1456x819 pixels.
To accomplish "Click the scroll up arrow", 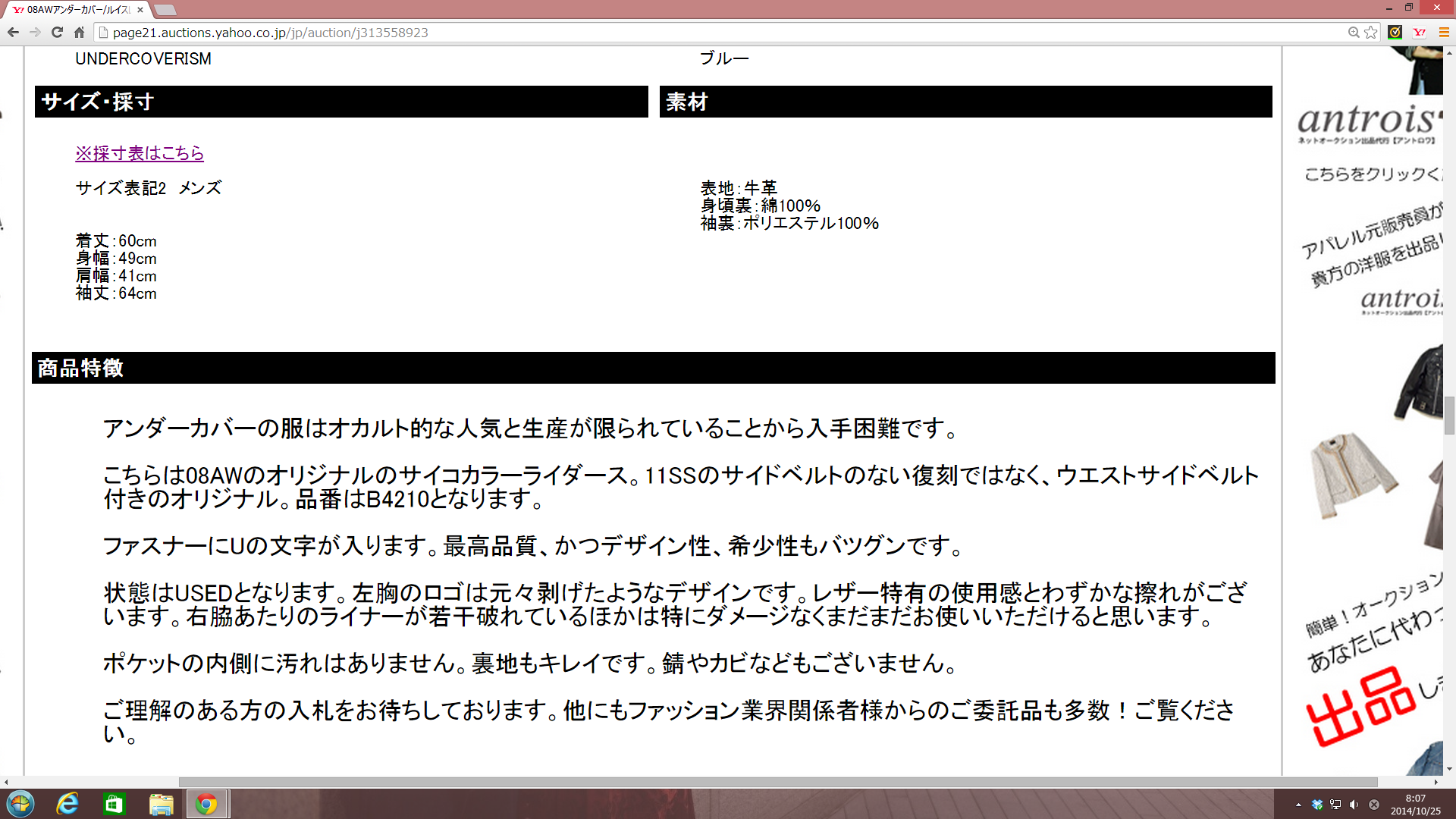I will click(x=1449, y=52).
